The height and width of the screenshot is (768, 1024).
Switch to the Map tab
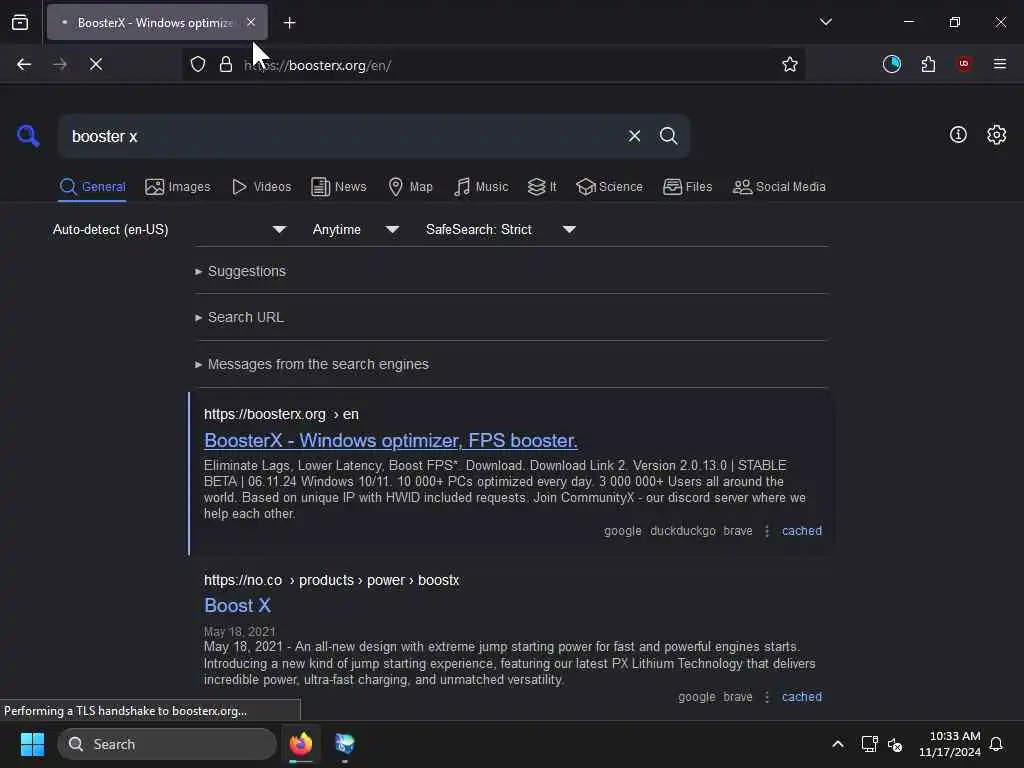pos(410,187)
